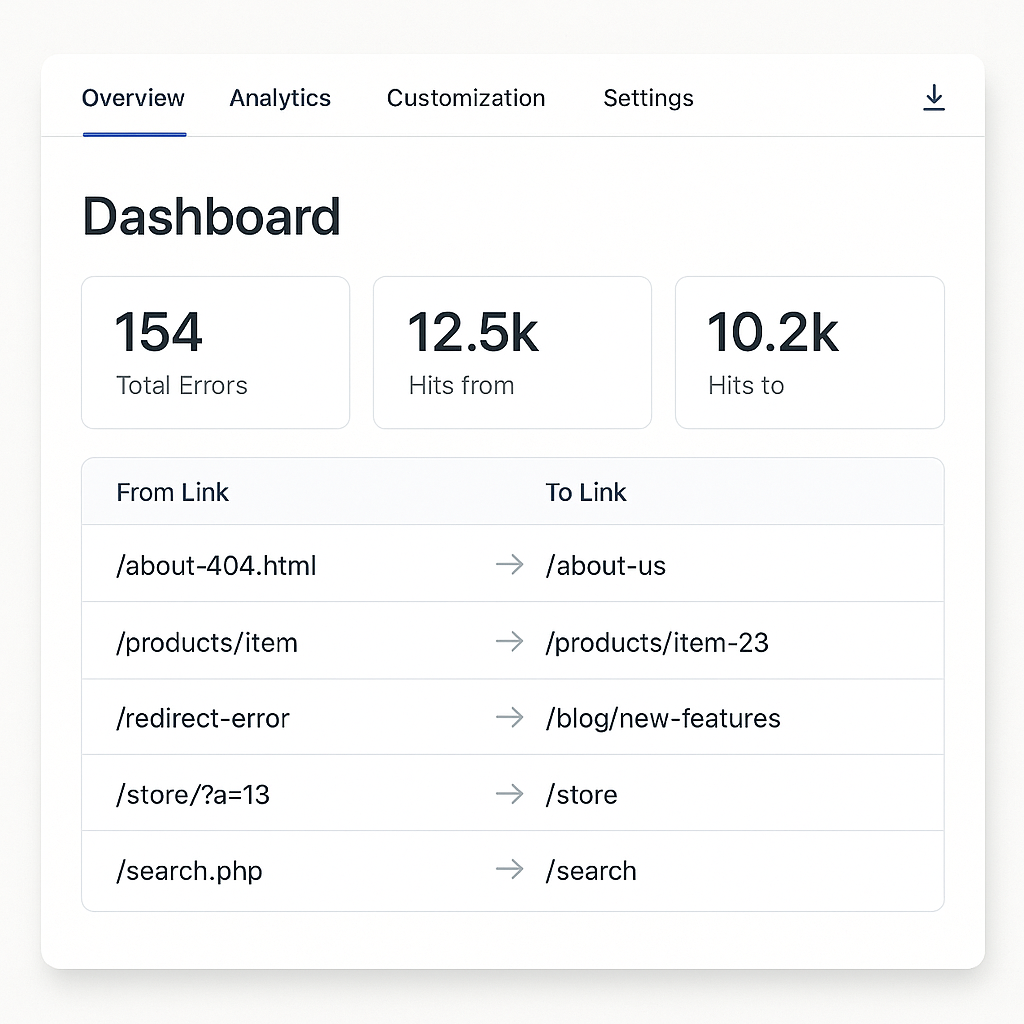Click the /search.php source link

point(189,871)
